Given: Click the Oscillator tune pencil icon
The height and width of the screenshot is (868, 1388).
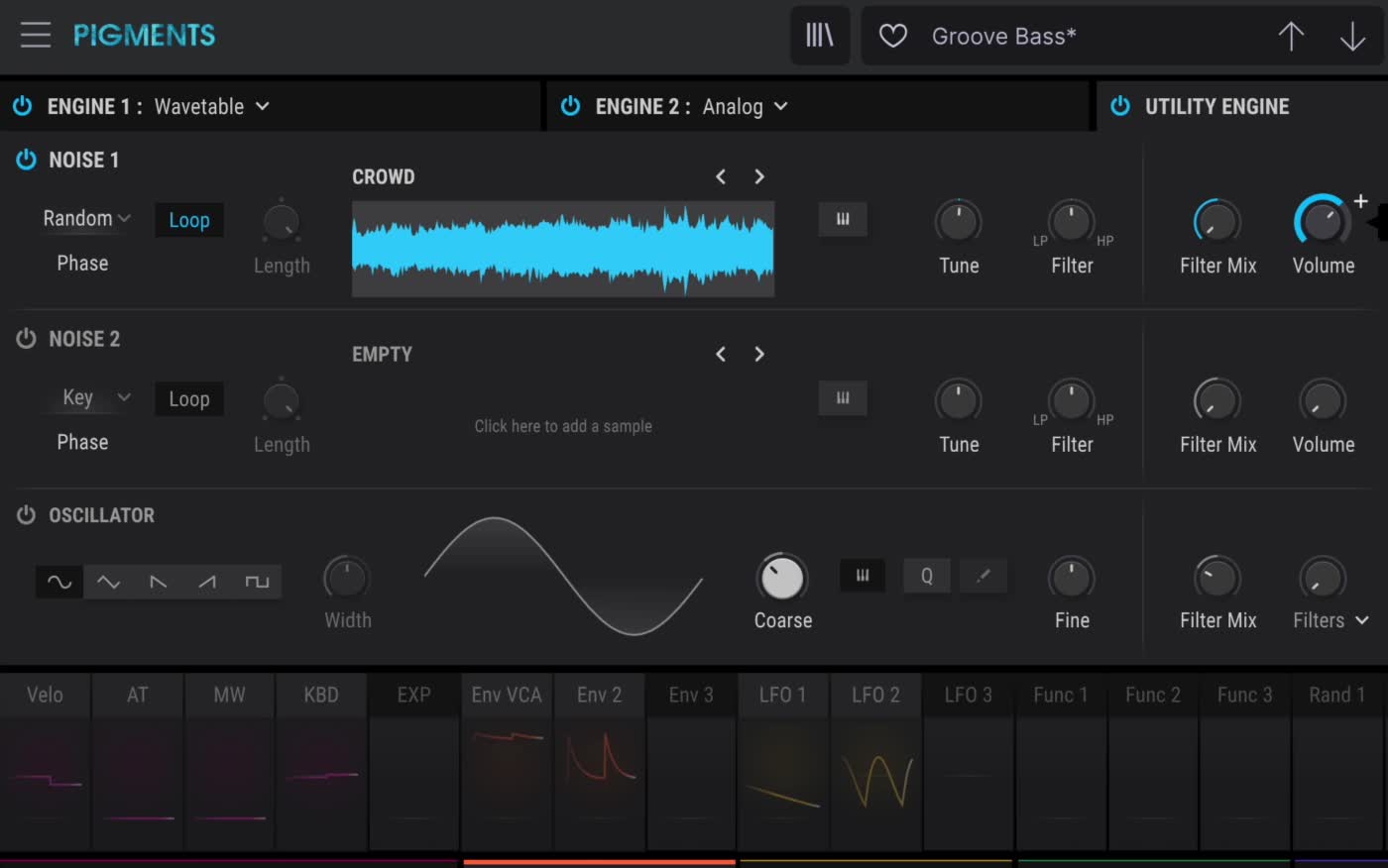Looking at the screenshot, I should (983, 576).
